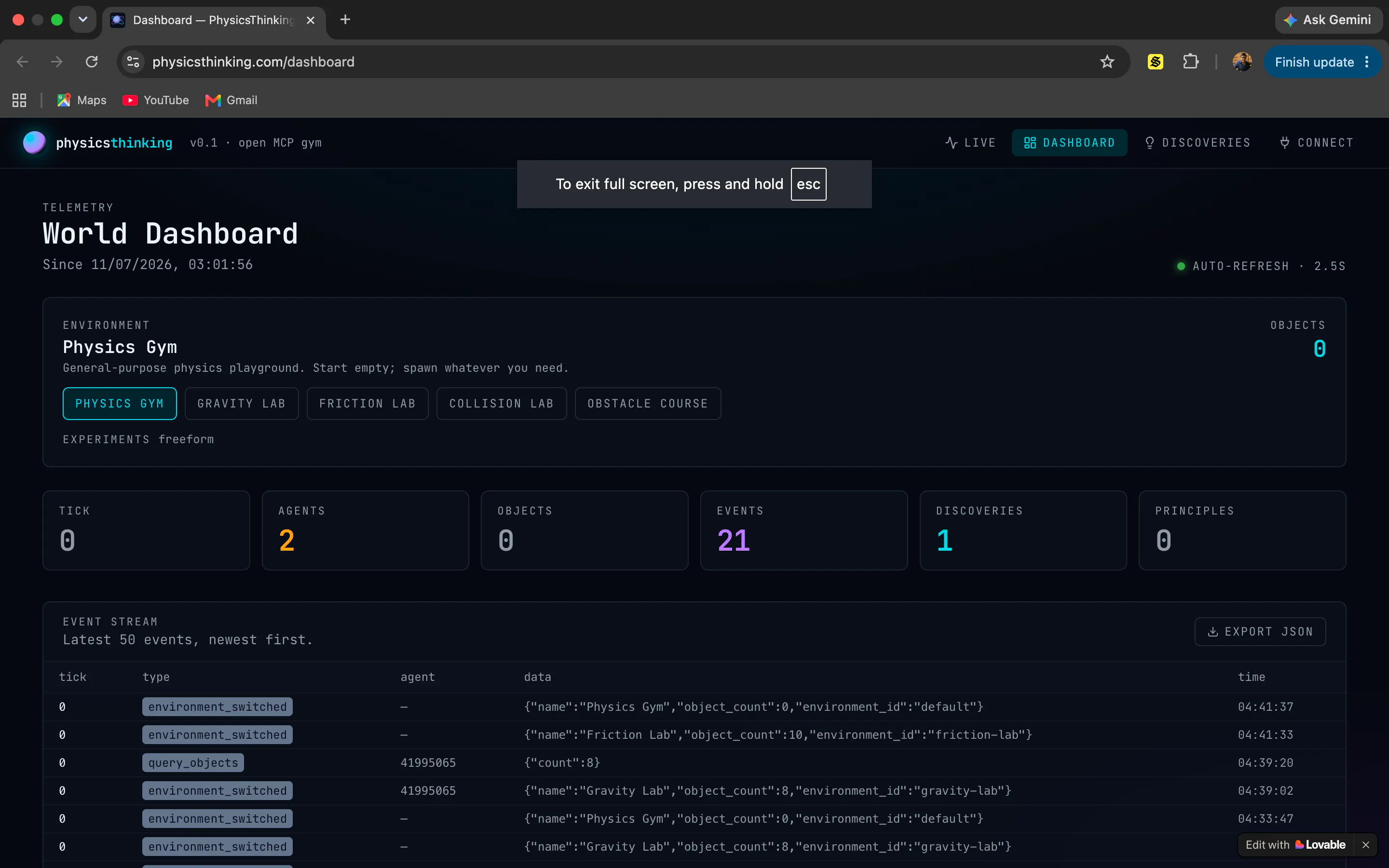Open the Chrome profile avatar
Viewport: 1389px width, 868px height.
pyautogui.click(x=1242, y=62)
